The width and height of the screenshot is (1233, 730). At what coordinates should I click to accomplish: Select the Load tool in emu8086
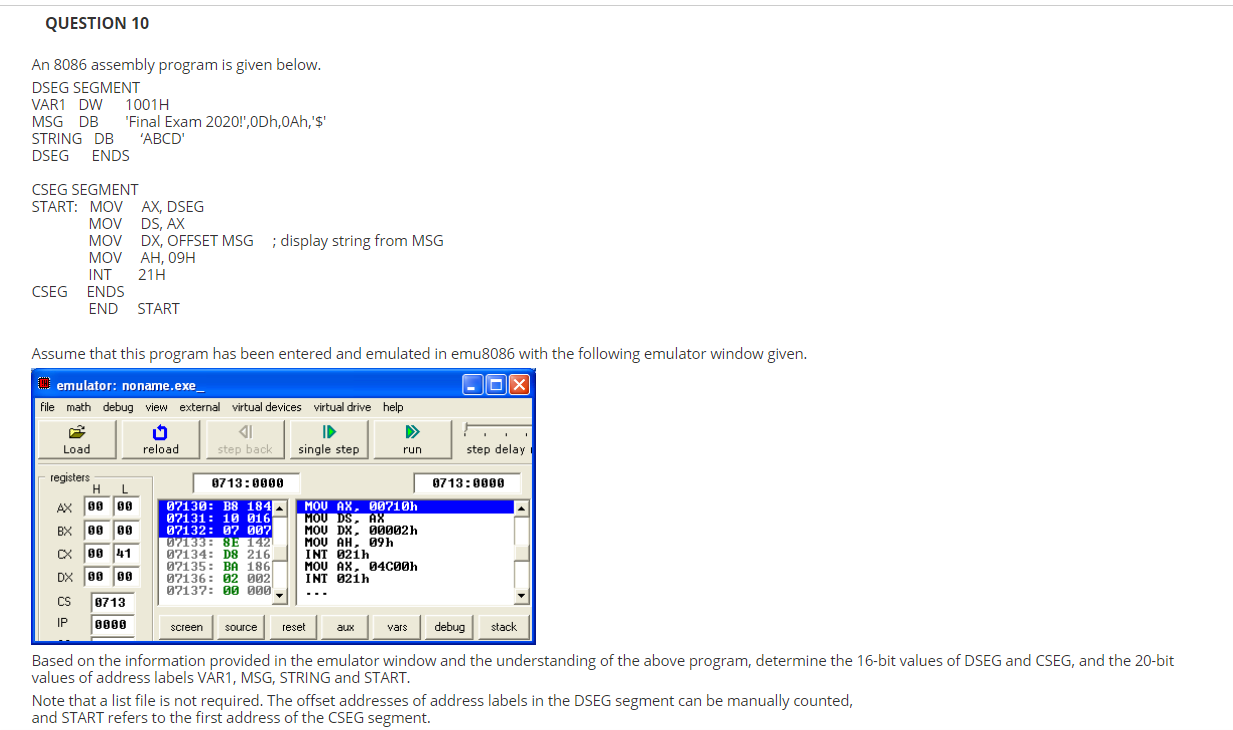coord(75,438)
